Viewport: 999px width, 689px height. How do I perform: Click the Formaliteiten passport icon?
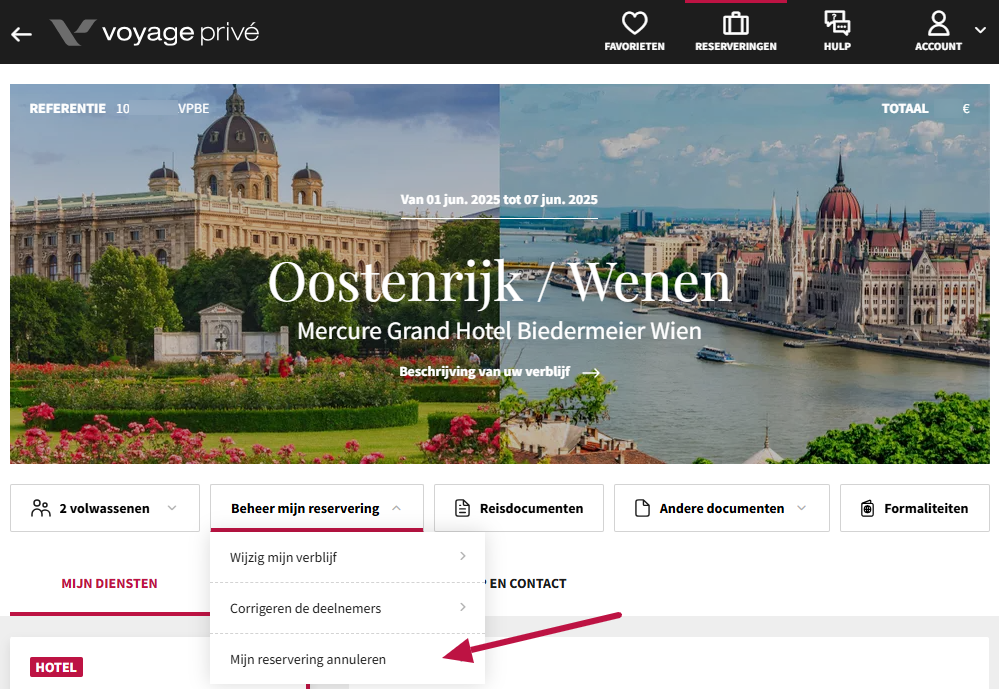(868, 508)
